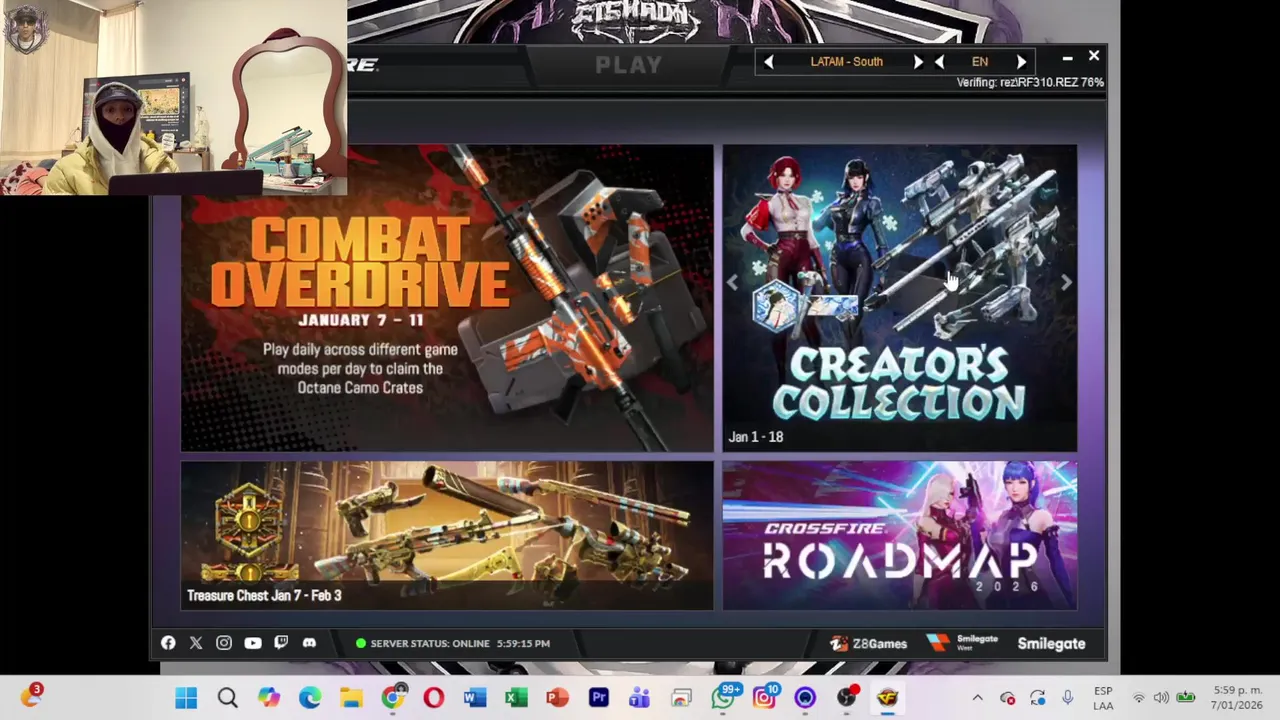Click the PLAY button
1280x720 pixels.
pos(628,65)
